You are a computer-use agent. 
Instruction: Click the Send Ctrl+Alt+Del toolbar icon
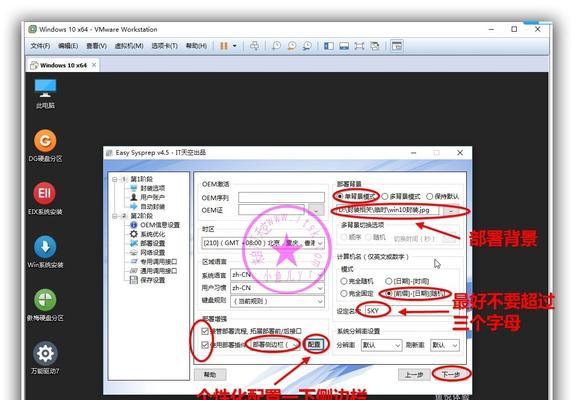[x=254, y=46]
